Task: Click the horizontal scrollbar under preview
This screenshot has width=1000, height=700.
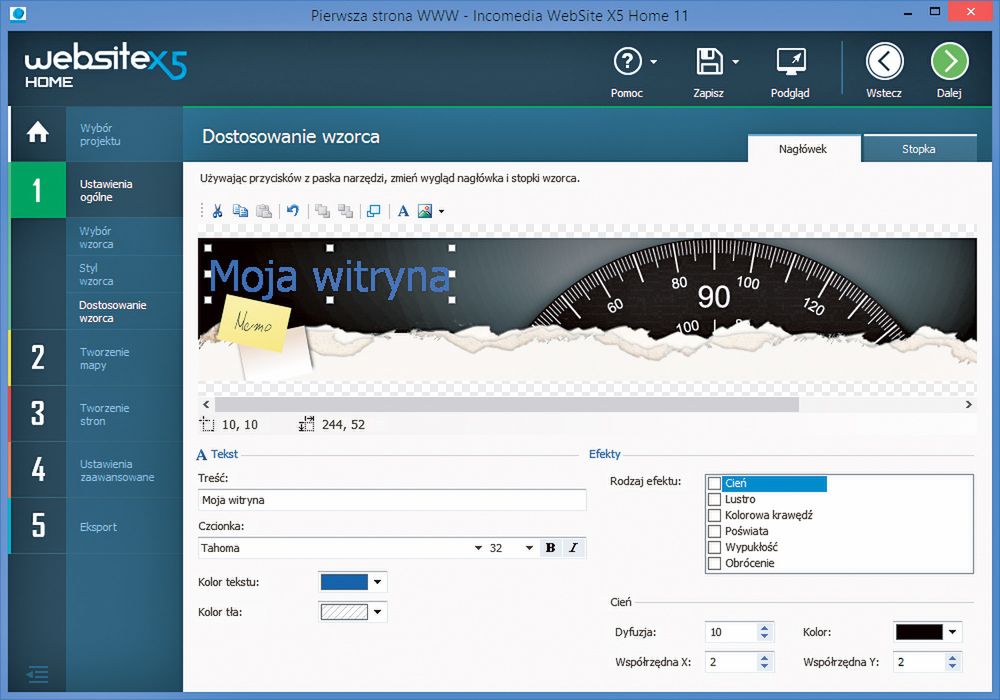Action: [506, 404]
